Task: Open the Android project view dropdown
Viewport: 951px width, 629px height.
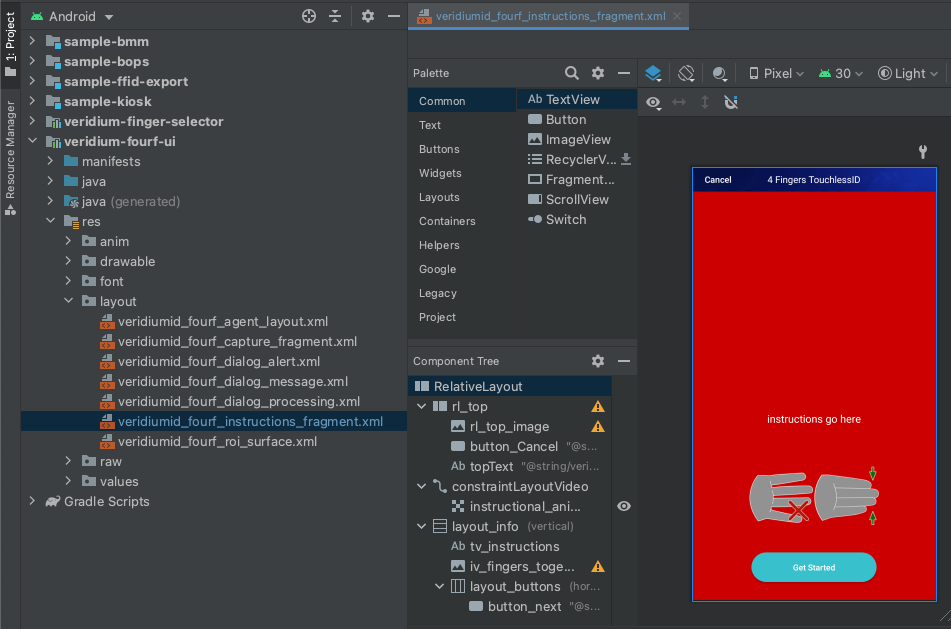Action: (x=71, y=16)
